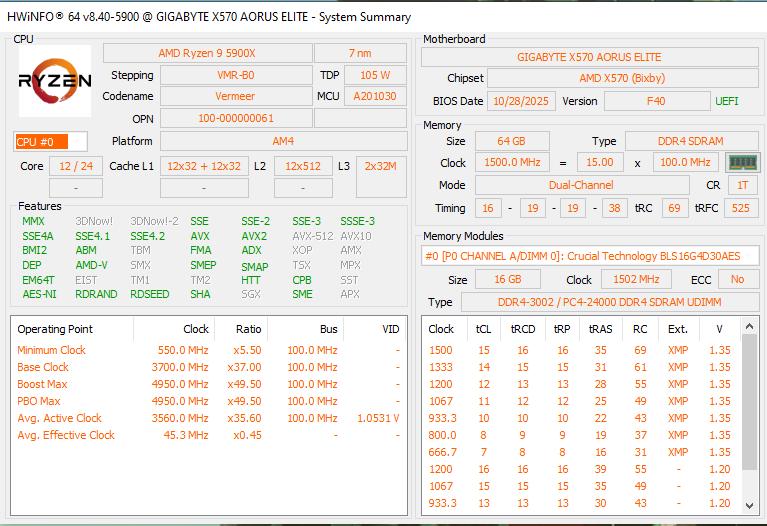Click the UEFI label

pos(727,101)
